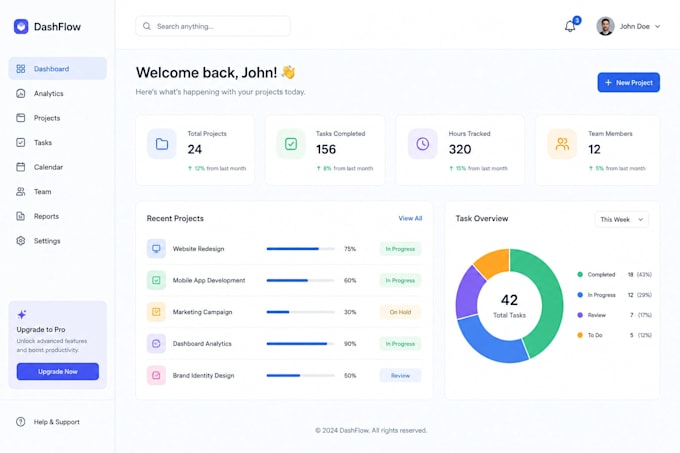Click the Team people icon in sidebar

click(x=20, y=192)
